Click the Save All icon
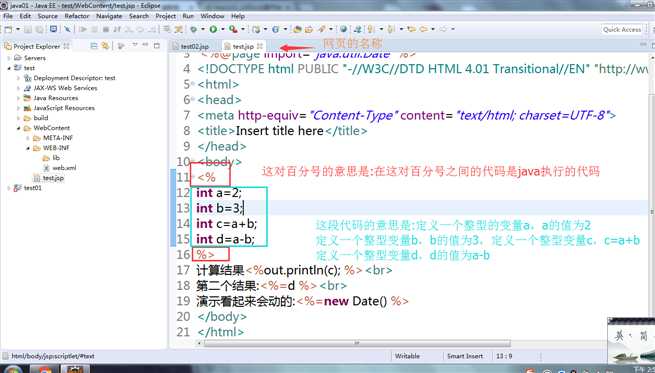 point(39,29)
